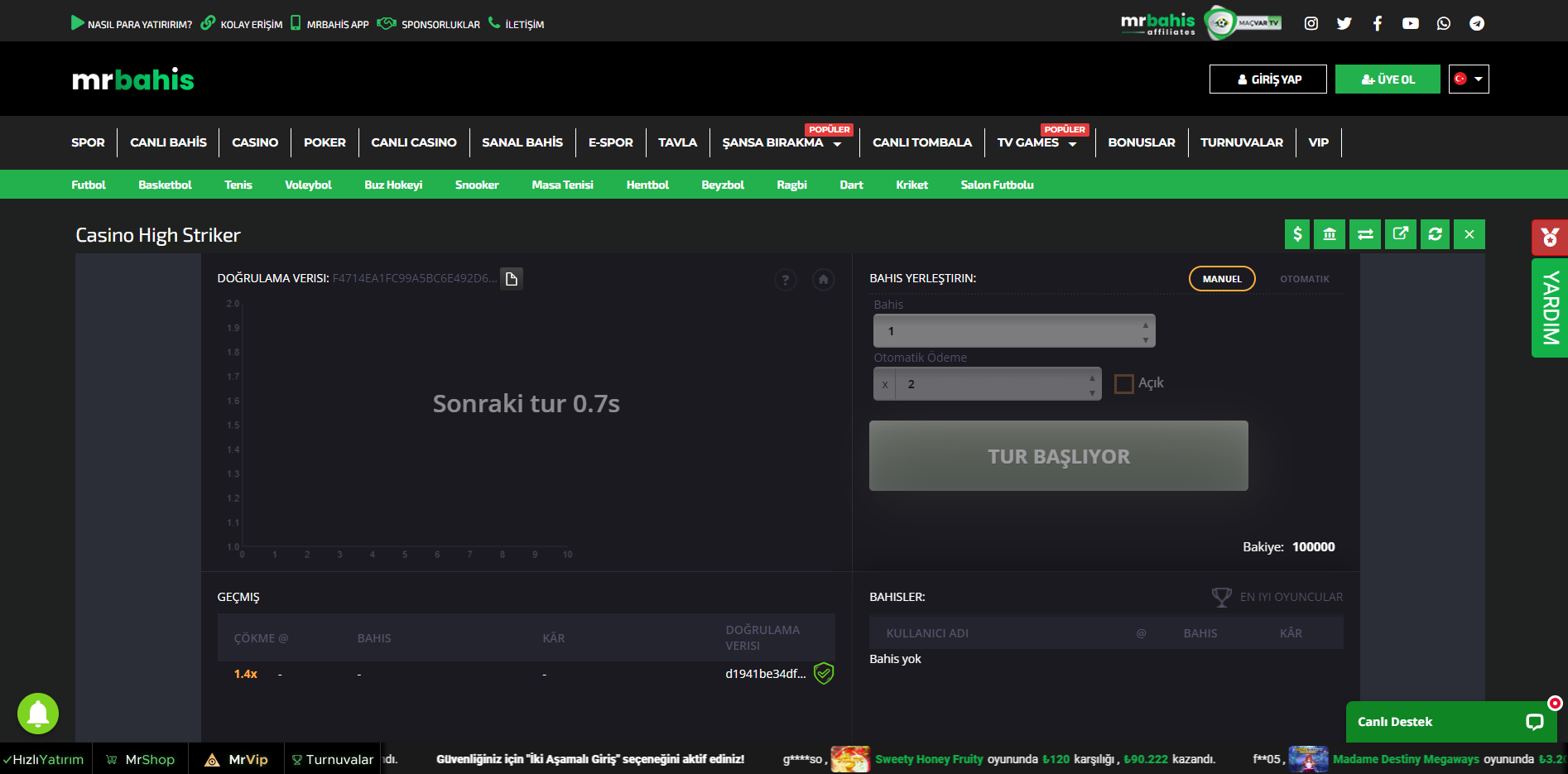Switch betting mode to Otomatik
Viewport: 1568px width, 774px height.
[1304, 279]
